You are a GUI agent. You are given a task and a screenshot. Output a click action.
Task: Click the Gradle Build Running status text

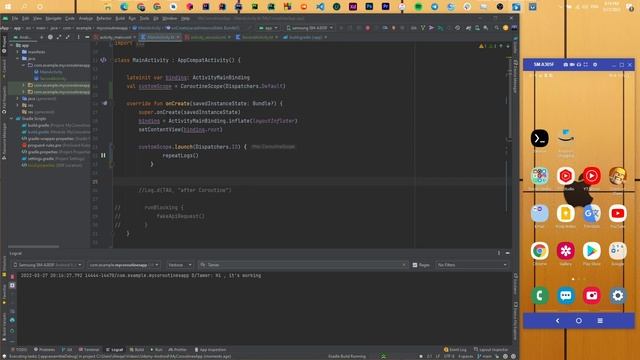pos(347,356)
